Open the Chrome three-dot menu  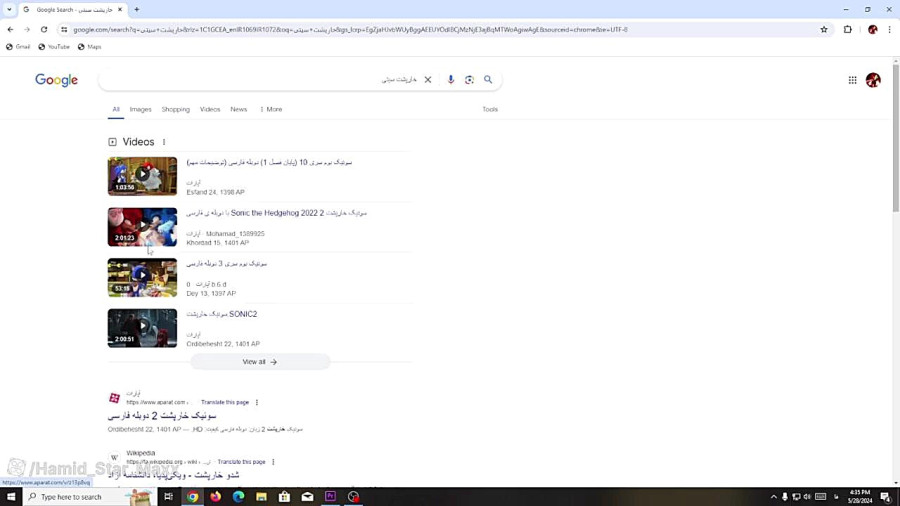tap(890, 29)
